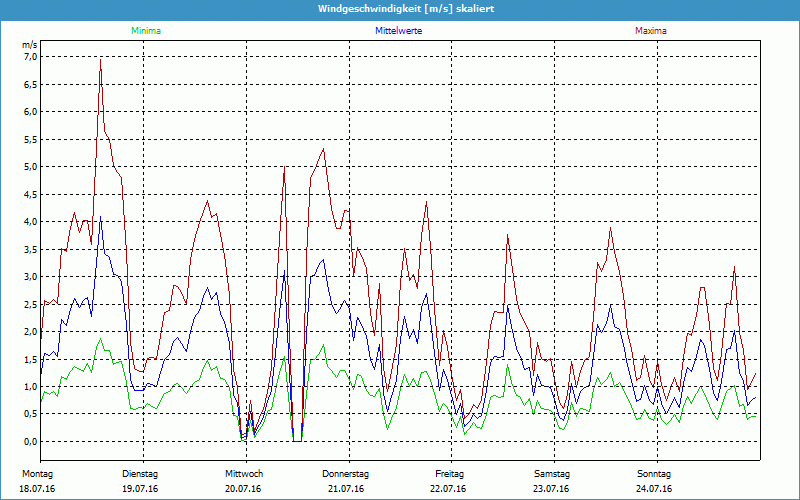Click the 7,0 y-axis value
Screen dimensions: 800x500
click(x=31, y=57)
